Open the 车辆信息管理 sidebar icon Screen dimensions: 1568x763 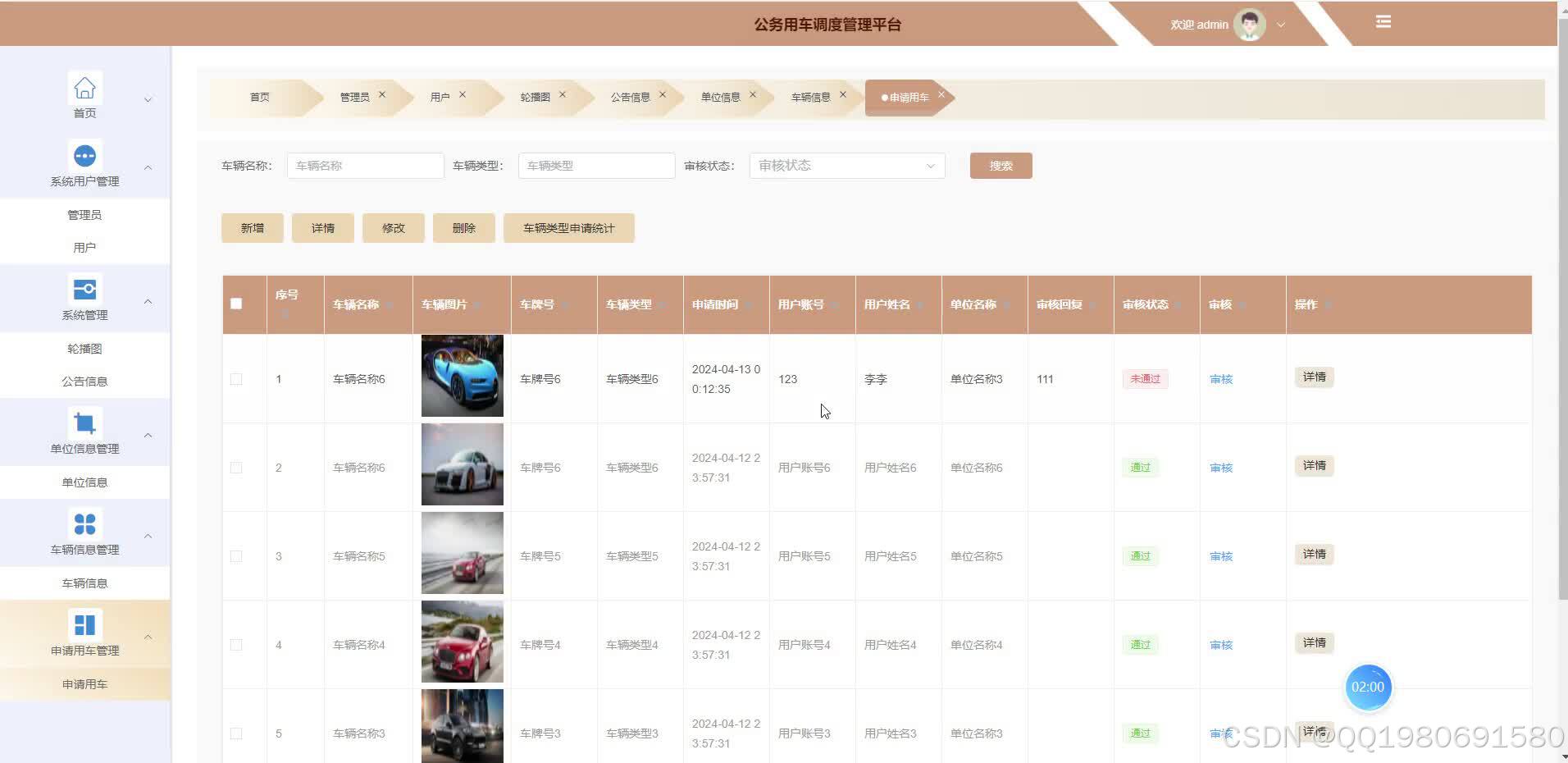click(84, 523)
